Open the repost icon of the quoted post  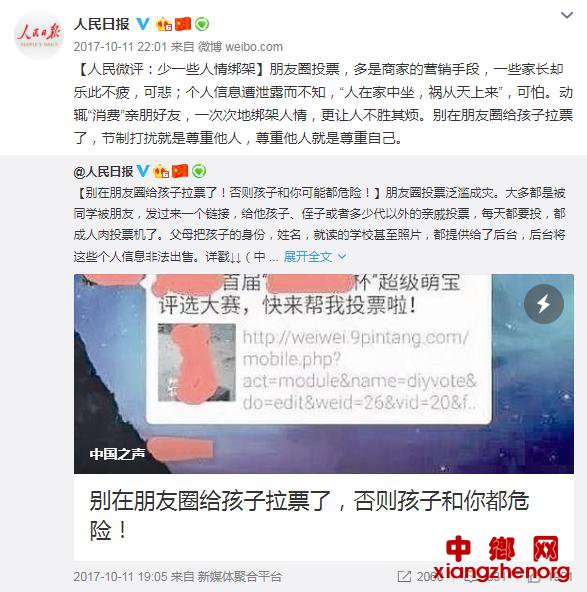pos(404,576)
